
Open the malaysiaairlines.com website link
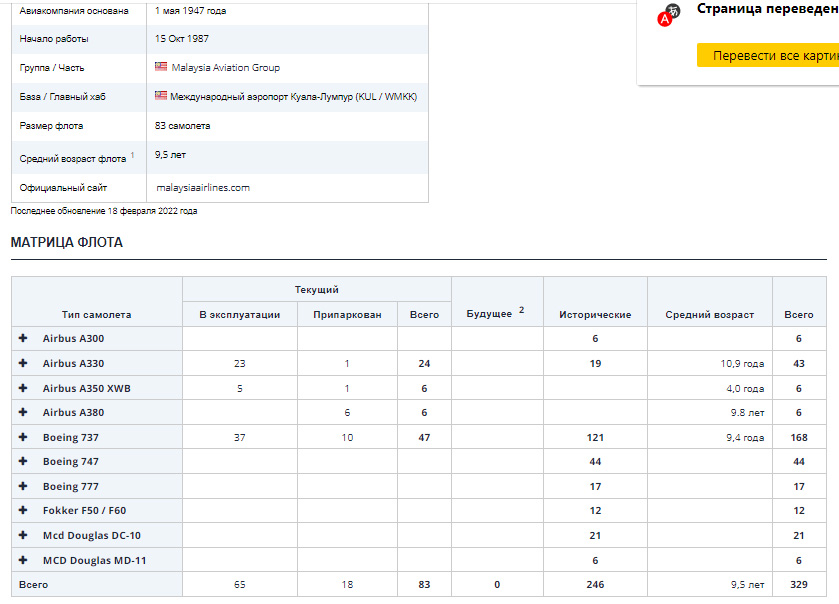click(203, 188)
